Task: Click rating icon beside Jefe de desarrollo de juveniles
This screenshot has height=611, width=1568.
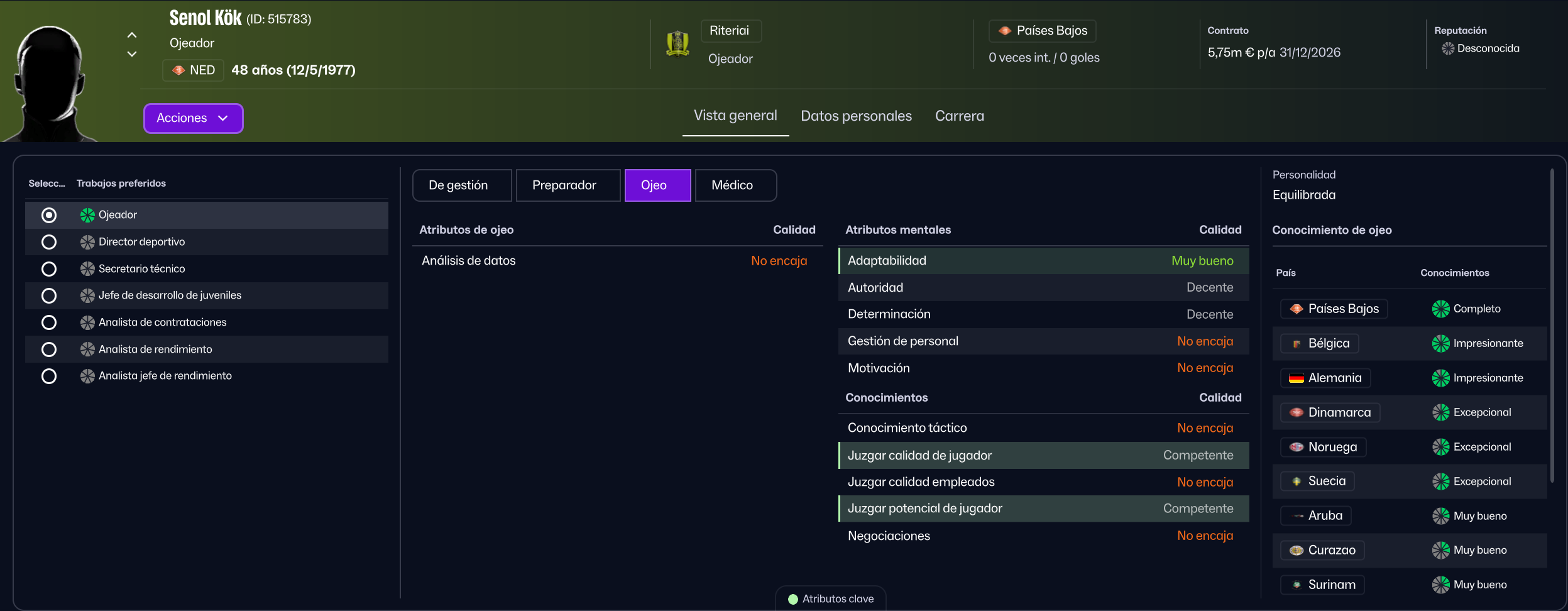Action: pos(87,295)
